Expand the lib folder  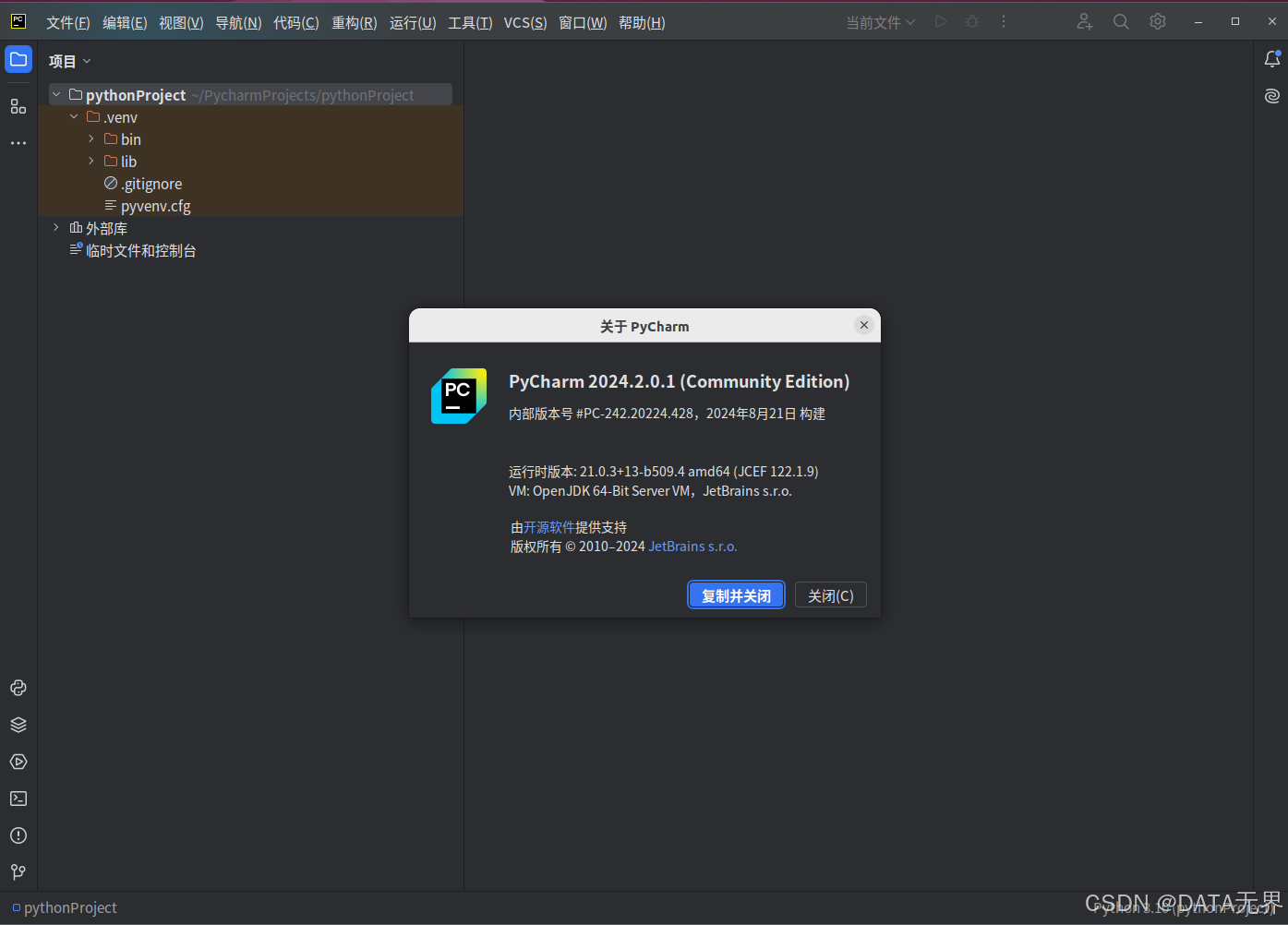click(91, 161)
